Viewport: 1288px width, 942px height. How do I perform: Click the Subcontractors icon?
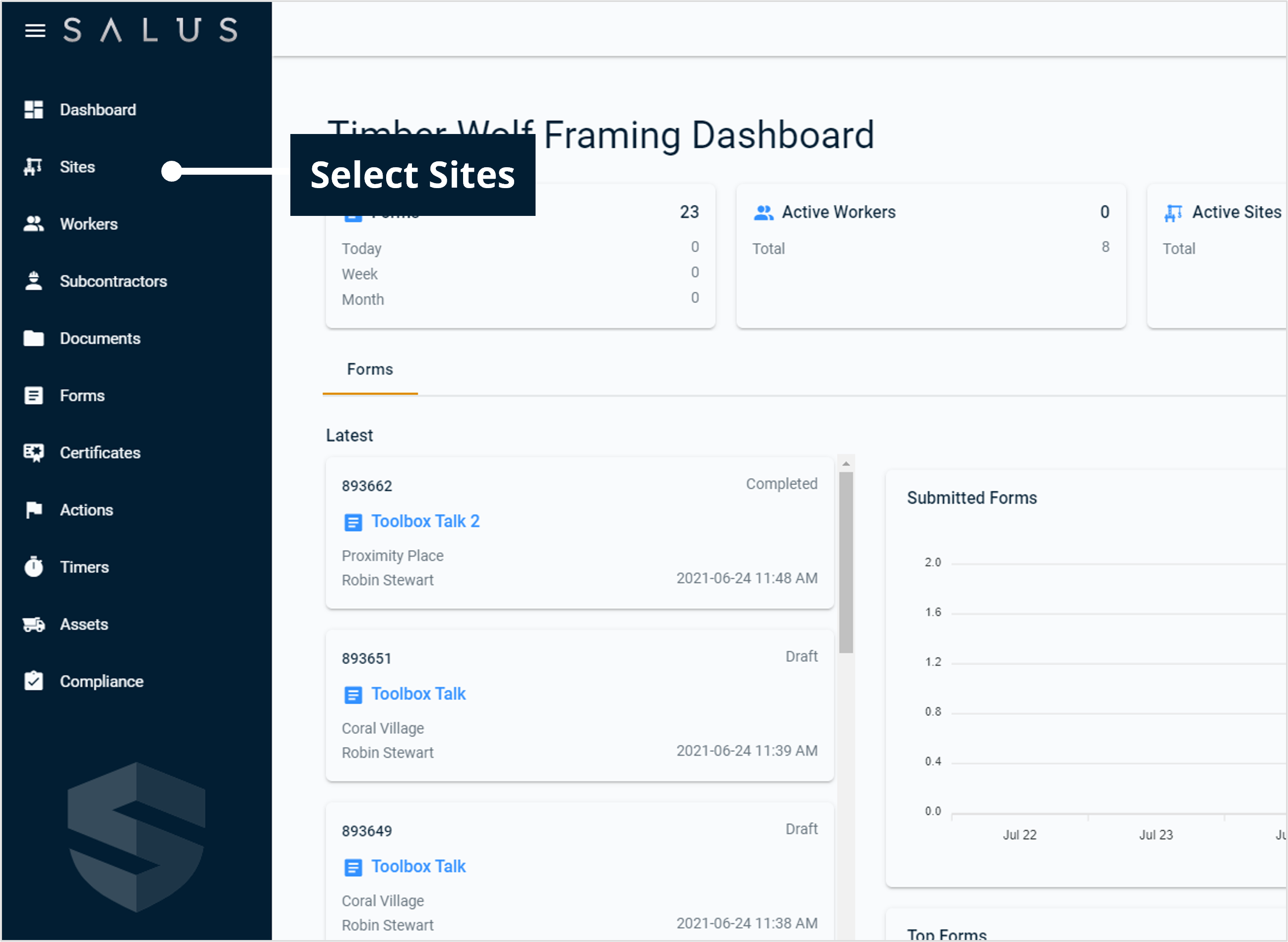pos(33,280)
